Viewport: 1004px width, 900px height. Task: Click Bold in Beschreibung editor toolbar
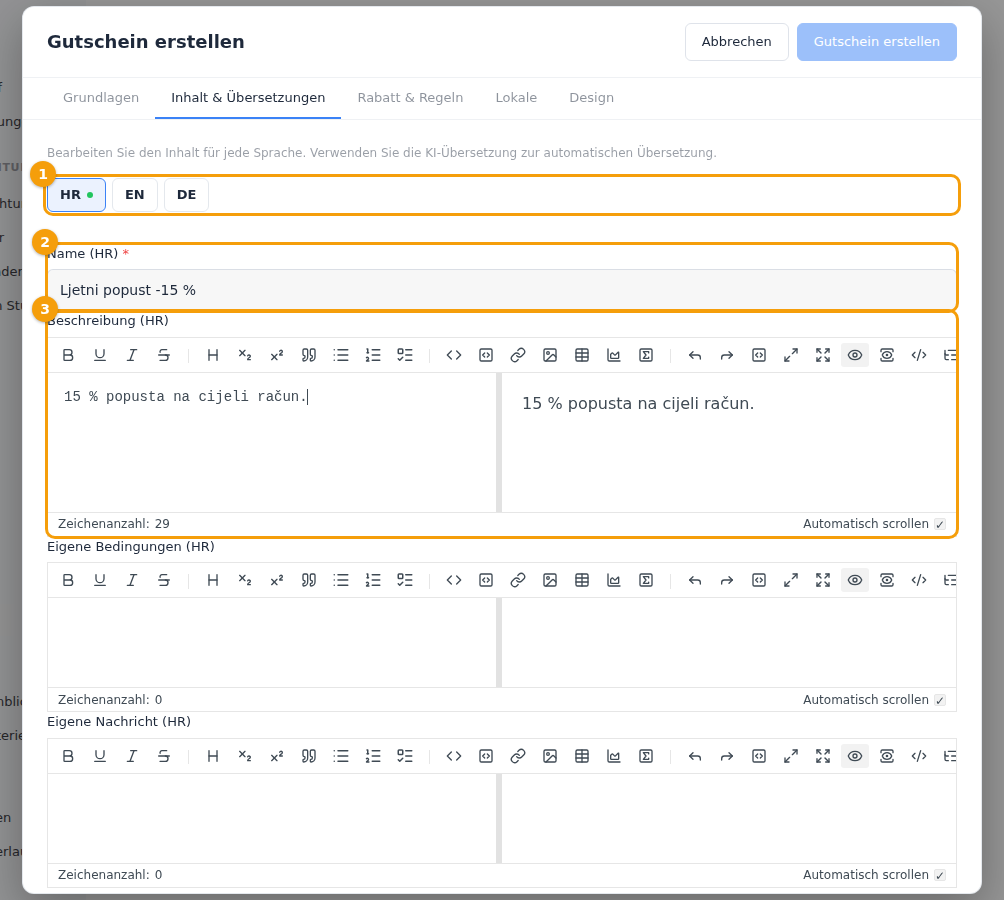pos(68,355)
